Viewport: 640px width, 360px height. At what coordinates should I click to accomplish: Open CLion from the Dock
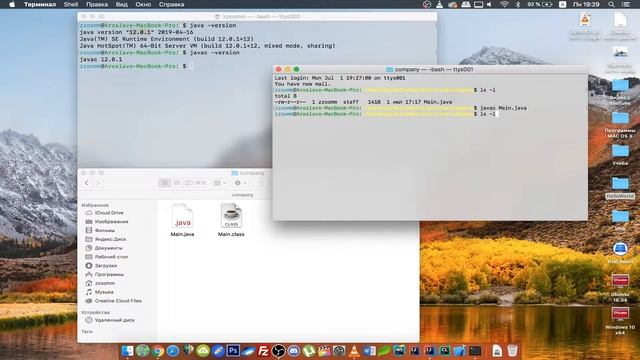444,351
